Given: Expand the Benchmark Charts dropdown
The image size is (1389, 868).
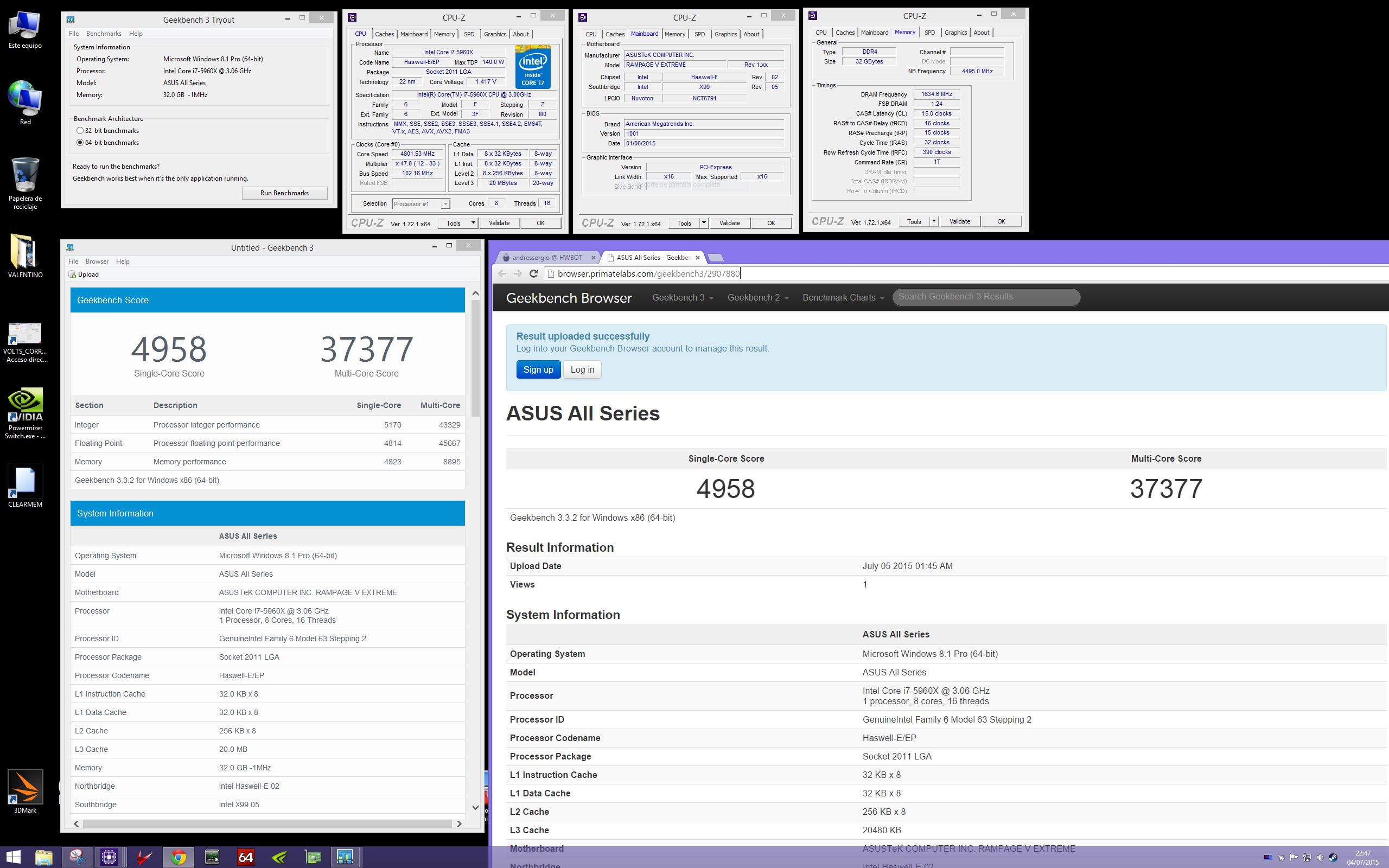Looking at the screenshot, I should click(843, 297).
